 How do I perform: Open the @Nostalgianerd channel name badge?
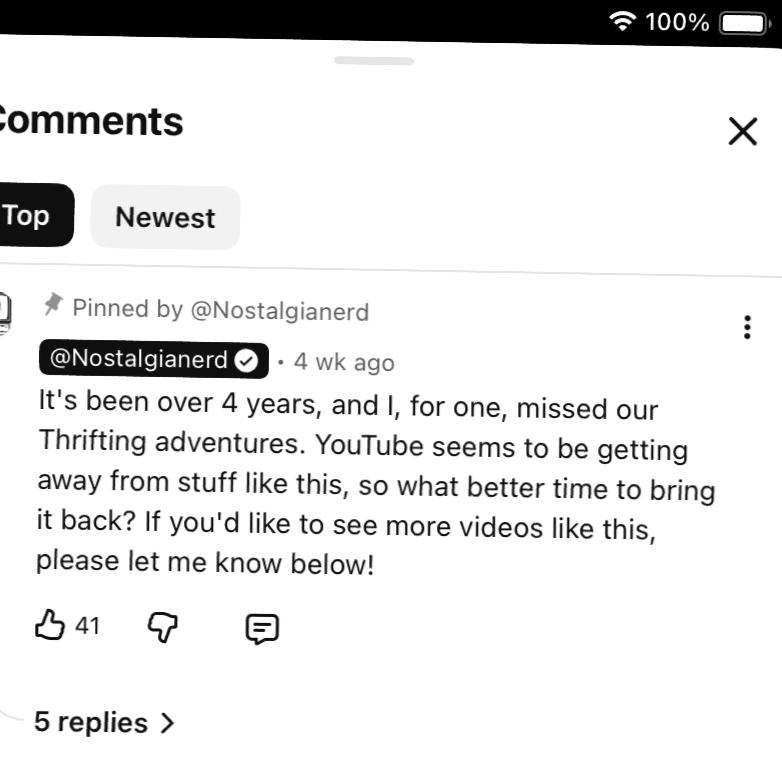click(x=140, y=360)
